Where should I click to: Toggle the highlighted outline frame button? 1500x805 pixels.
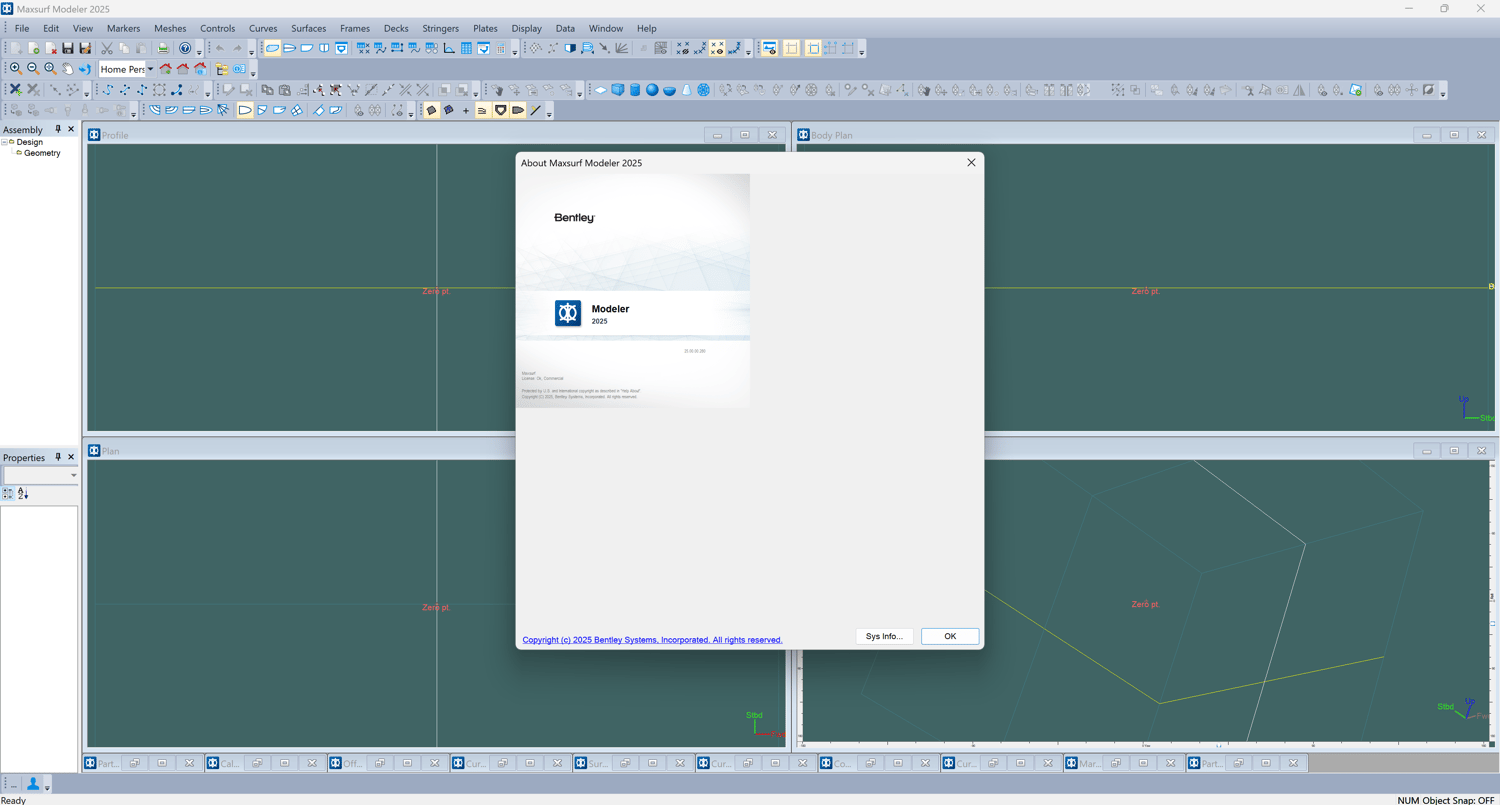click(x=791, y=48)
